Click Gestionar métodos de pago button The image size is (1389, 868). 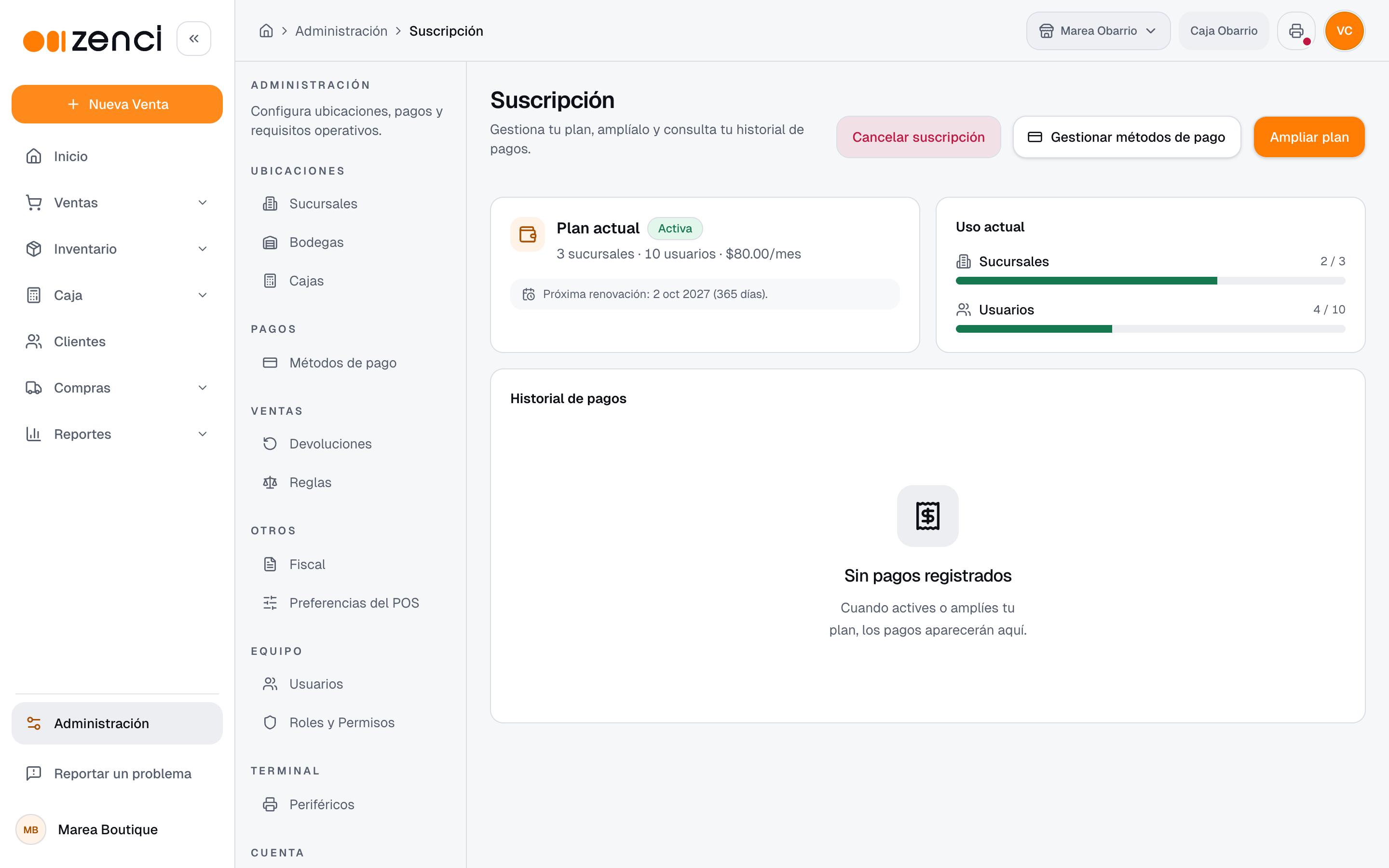1127,137
